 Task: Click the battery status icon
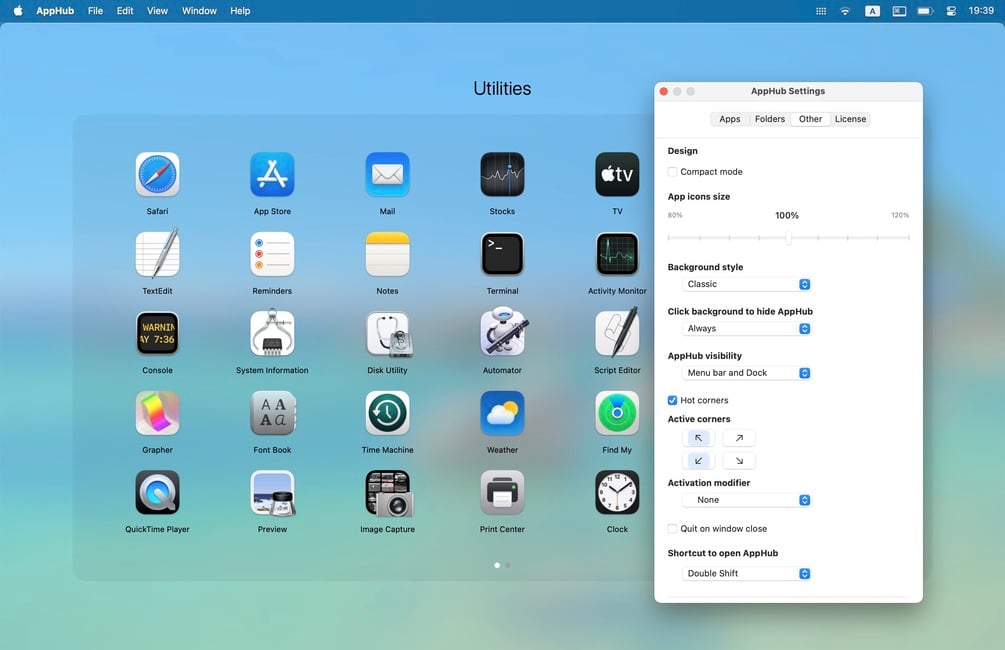tap(925, 11)
